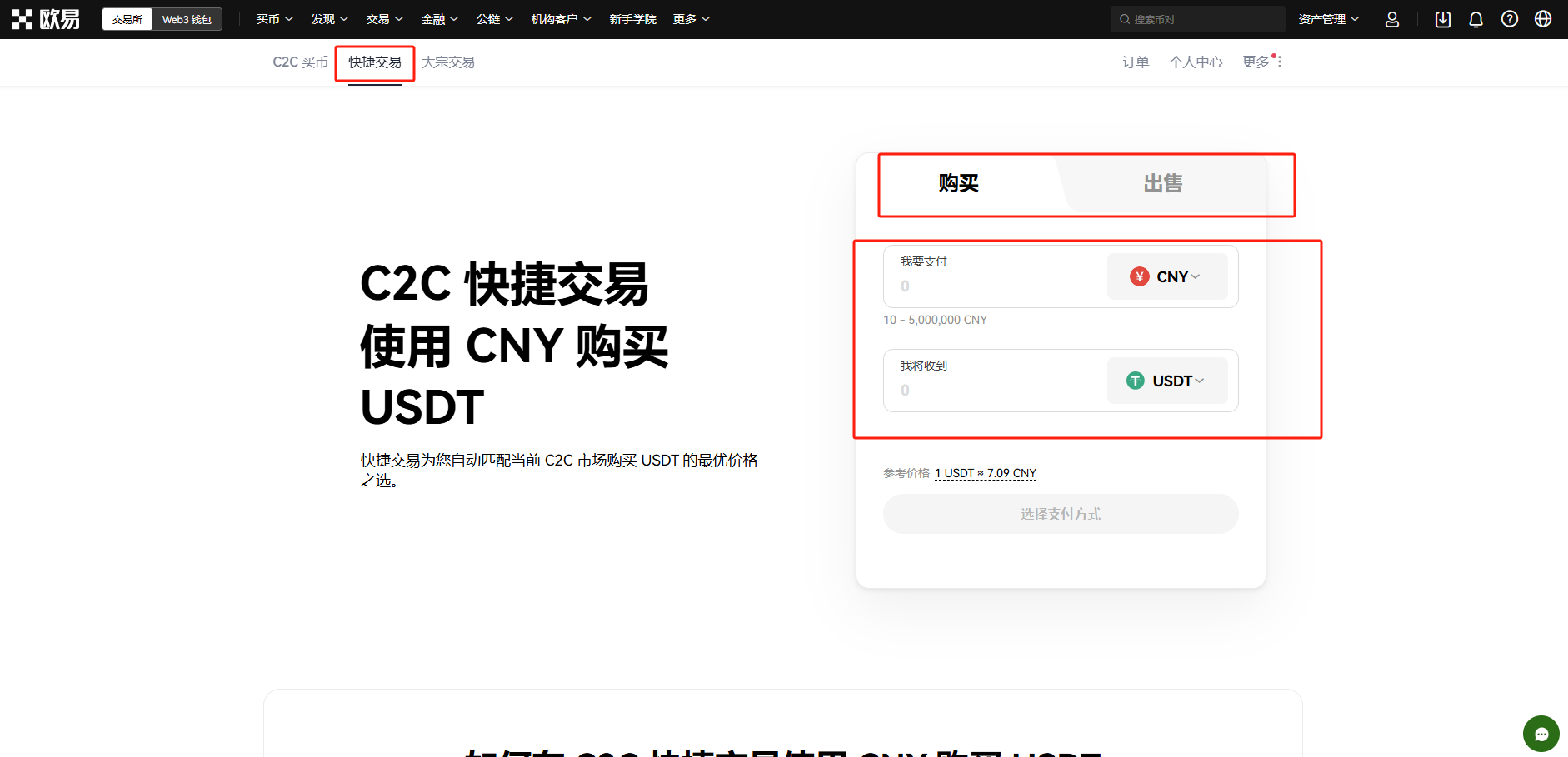Select the 购买 tab
Image resolution: width=1568 pixels, height=757 pixels.
pos(958,183)
